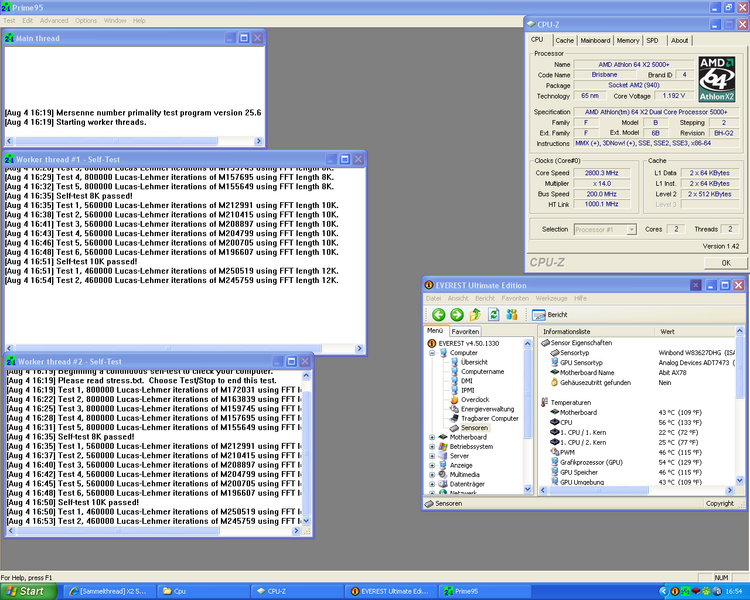
Task: Click EVEREST green back arrow button
Action: pos(439,314)
